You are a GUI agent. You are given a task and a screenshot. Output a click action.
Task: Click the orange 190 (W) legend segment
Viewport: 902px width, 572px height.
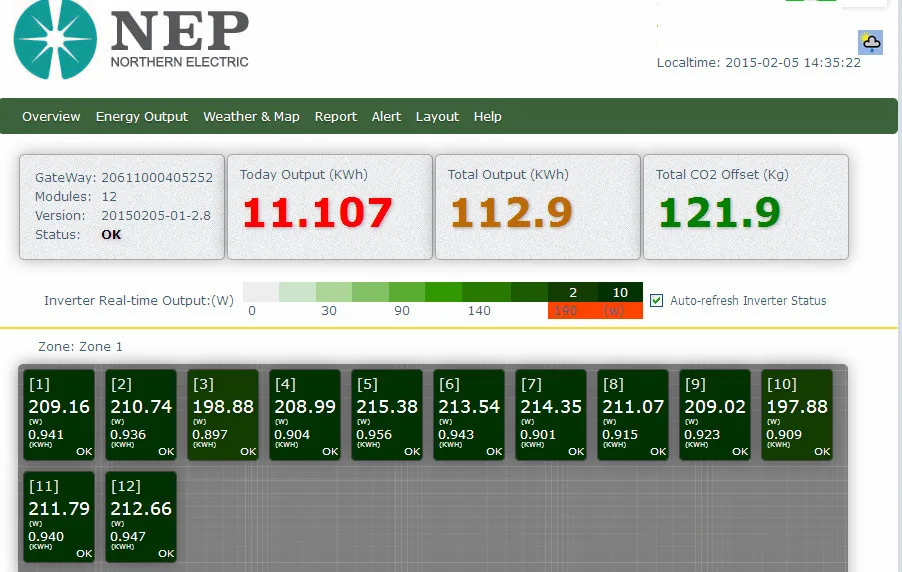(x=595, y=310)
